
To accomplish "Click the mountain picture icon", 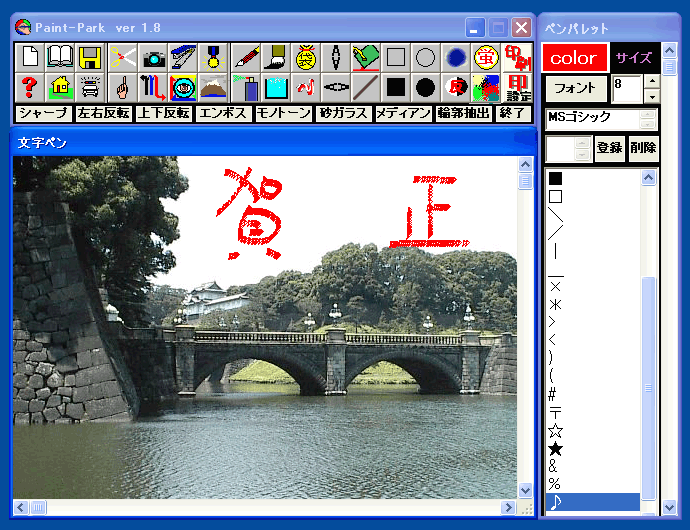I will 213,87.
